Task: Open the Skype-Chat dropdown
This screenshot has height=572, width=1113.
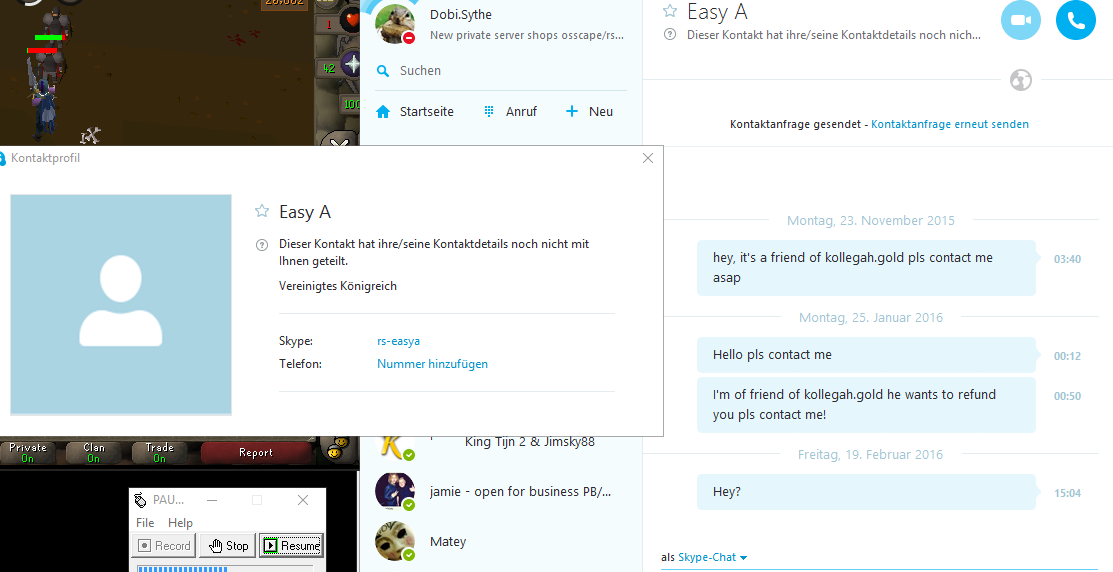Action: point(712,557)
